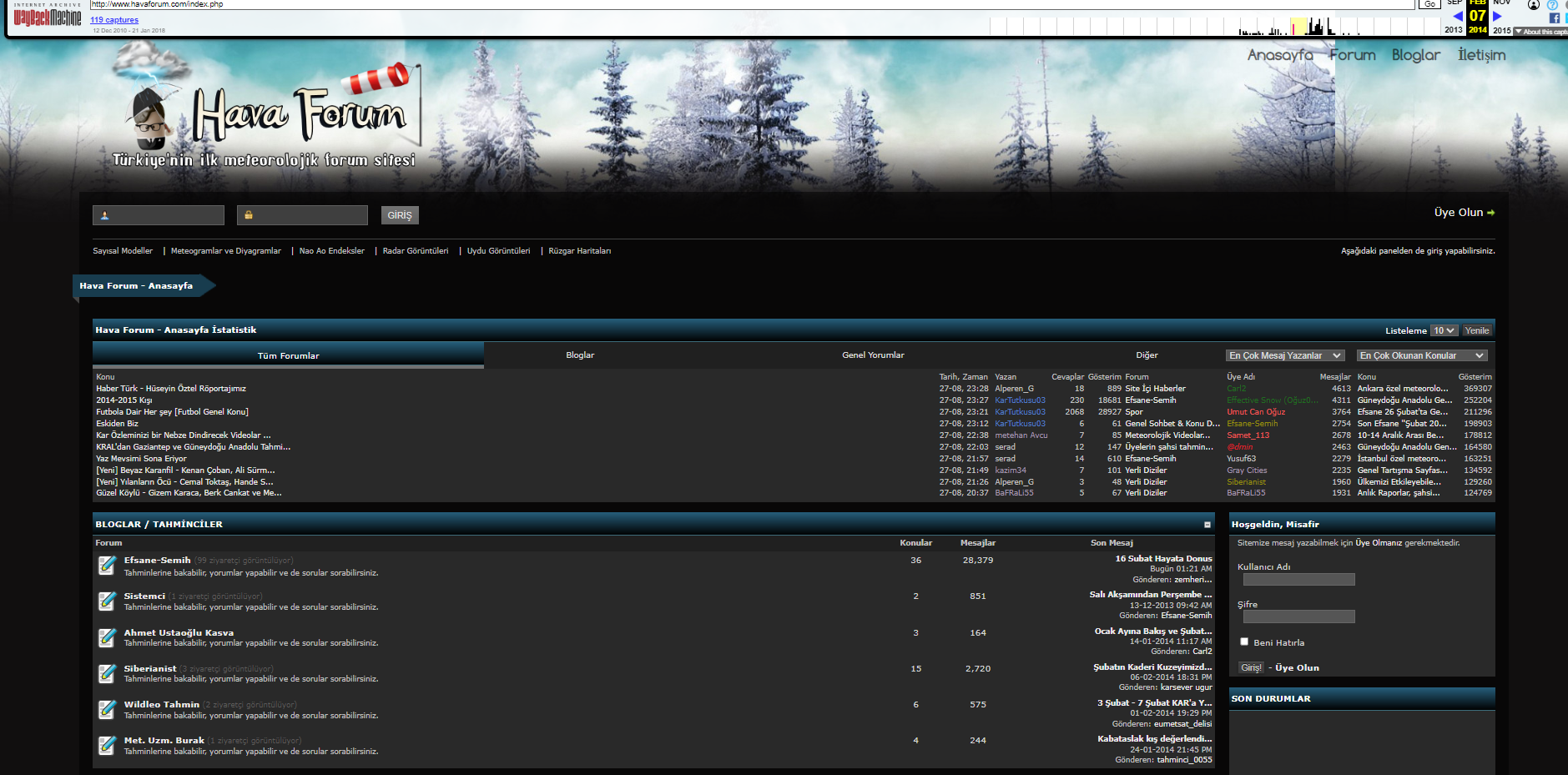Viewport: 1568px width, 775px height.
Task: Click the sidebar Kullanıcı Adı field
Action: point(1298,580)
